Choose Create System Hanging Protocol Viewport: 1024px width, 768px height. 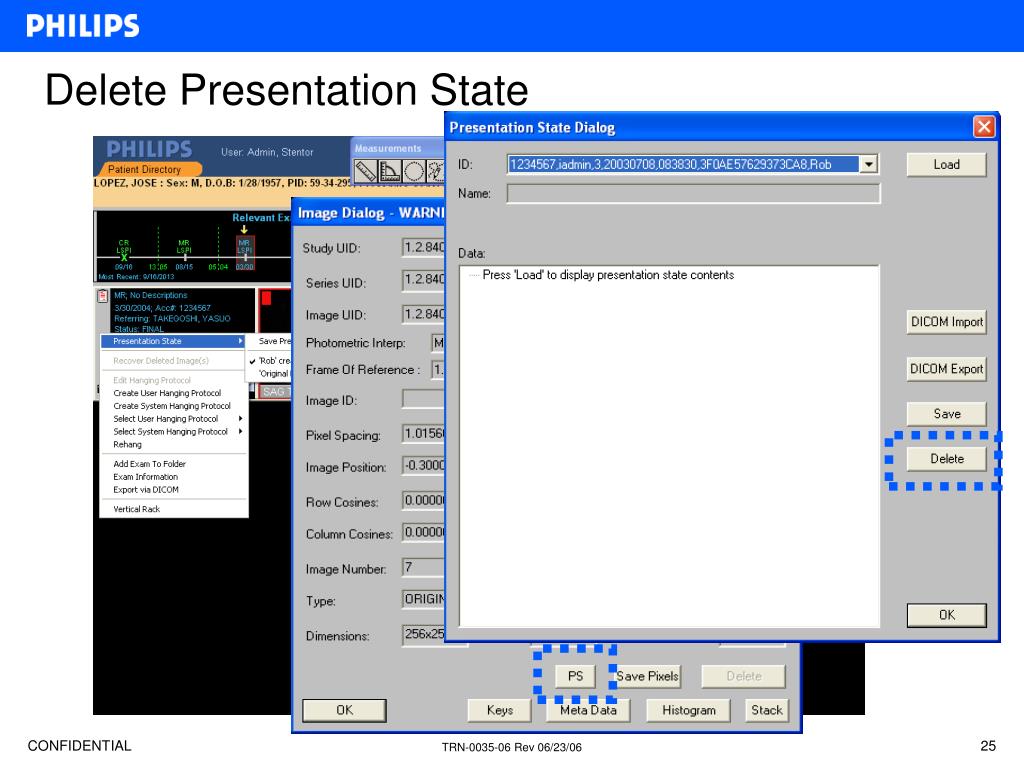(172, 406)
